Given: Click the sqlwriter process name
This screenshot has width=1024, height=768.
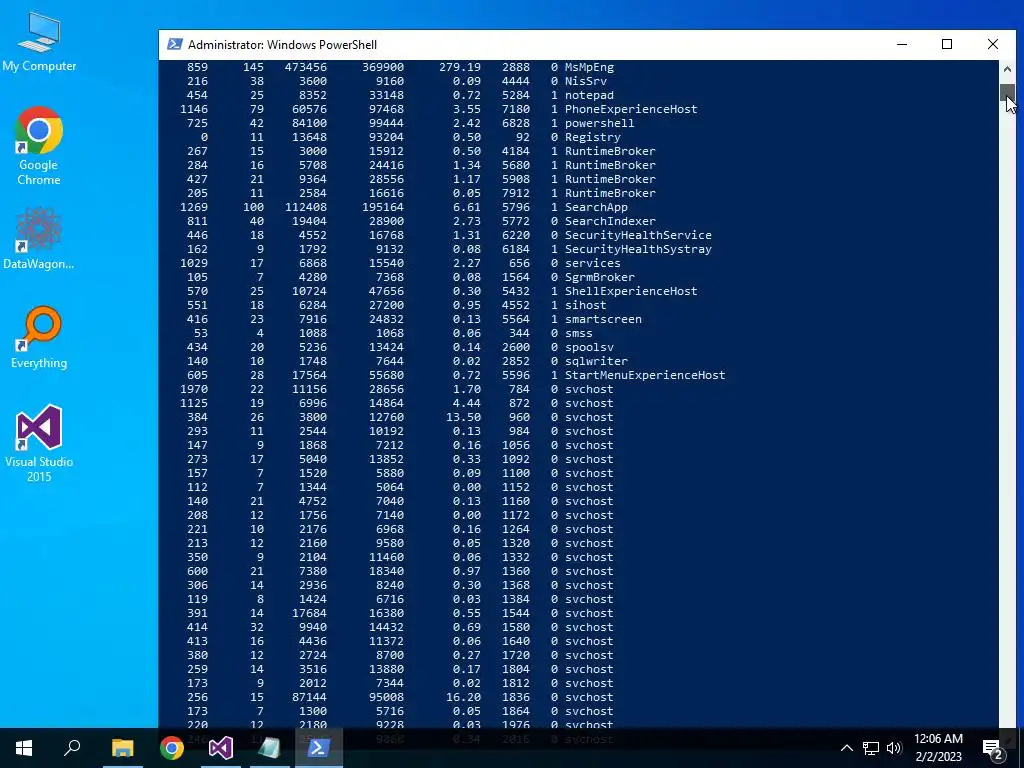Looking at the screenshot, I should click(x=596, y=361).
